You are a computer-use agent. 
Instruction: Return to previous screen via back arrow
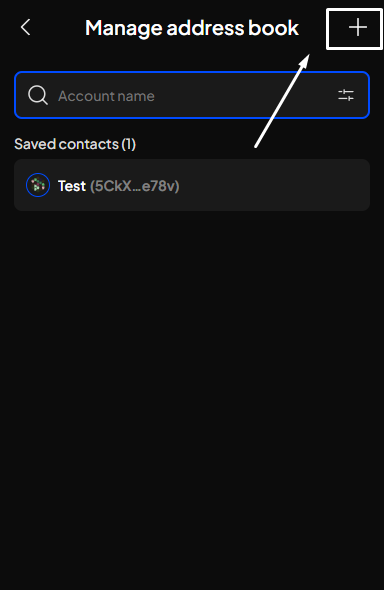click(26, 27)
